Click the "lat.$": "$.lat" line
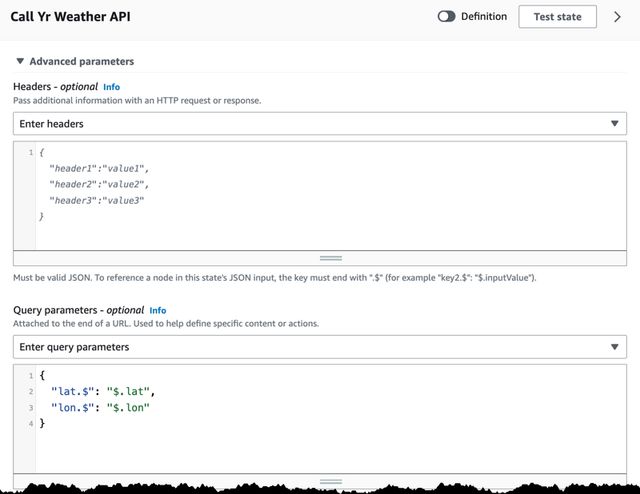The width and height of the screenshot is (640, 494). 103,392
